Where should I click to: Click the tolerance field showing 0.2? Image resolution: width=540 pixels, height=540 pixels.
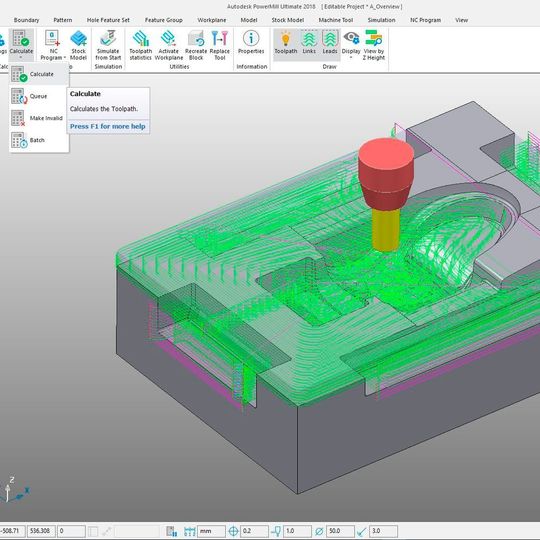coord(254,531)
